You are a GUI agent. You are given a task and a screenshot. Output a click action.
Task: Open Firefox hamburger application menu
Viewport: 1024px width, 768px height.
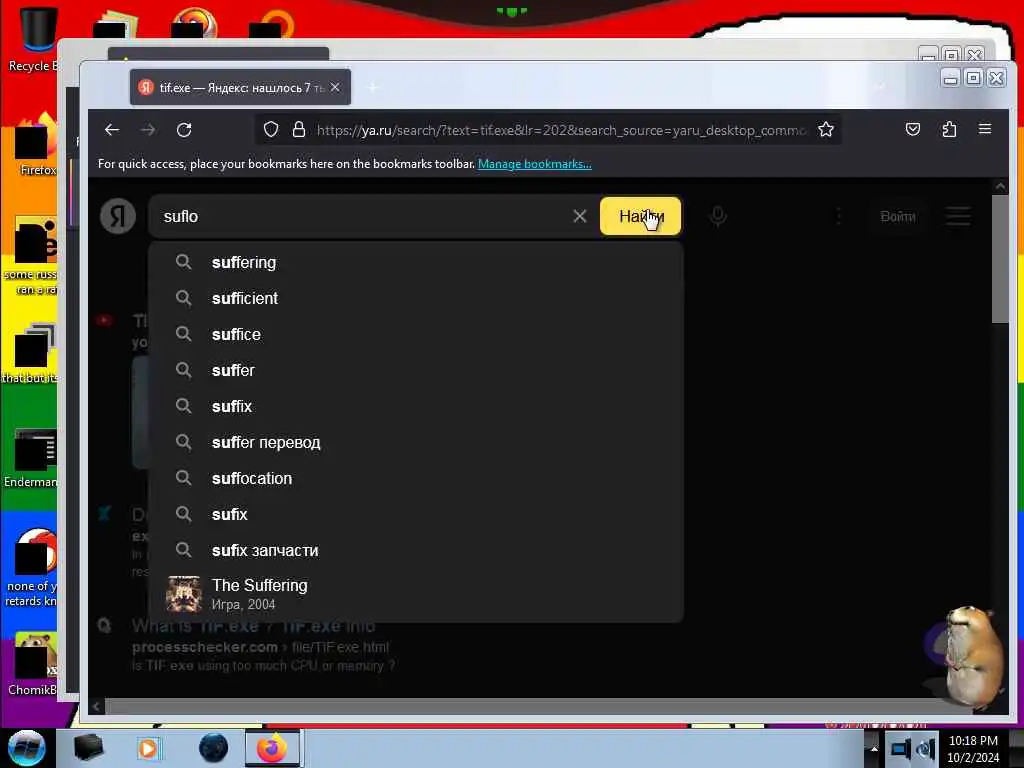(985, 129)
